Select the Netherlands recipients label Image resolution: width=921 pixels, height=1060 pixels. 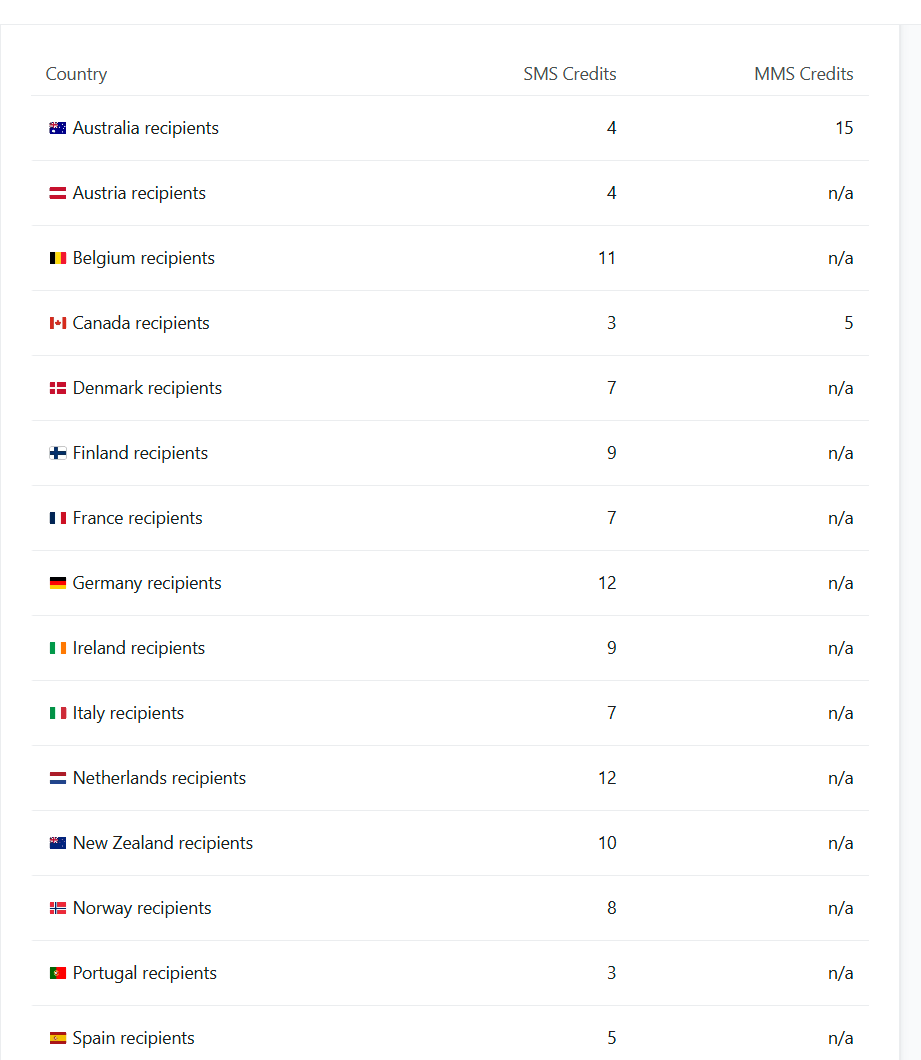point(159,778)
